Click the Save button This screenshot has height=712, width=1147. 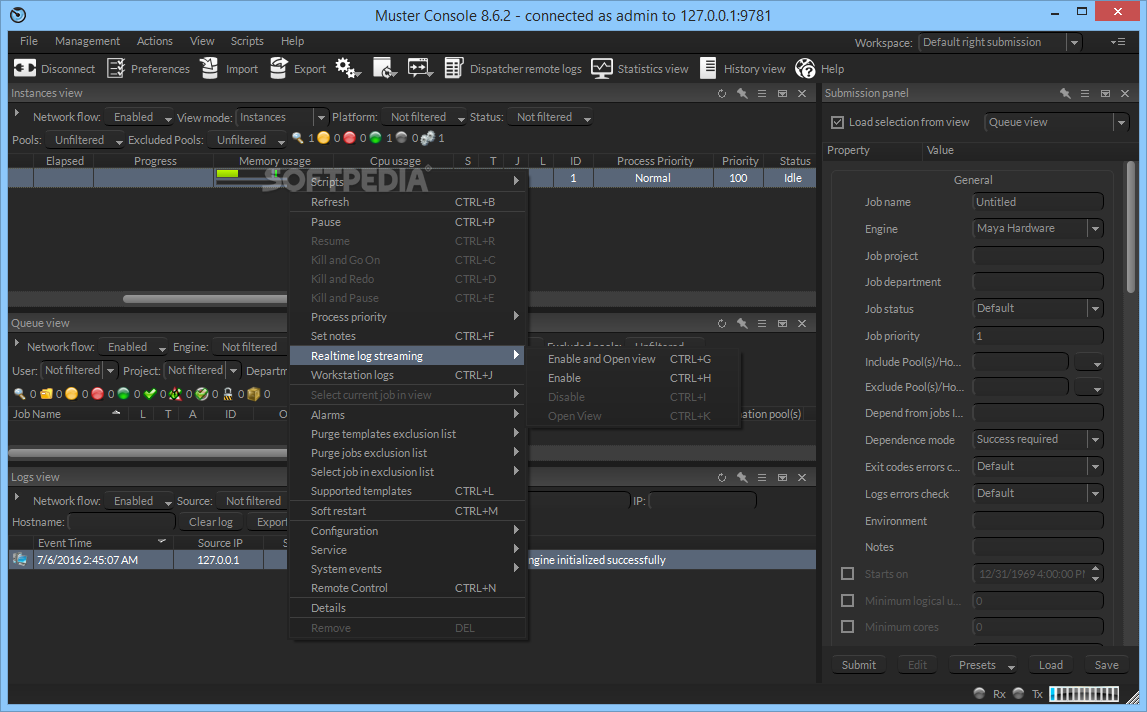click(1106, 665)
